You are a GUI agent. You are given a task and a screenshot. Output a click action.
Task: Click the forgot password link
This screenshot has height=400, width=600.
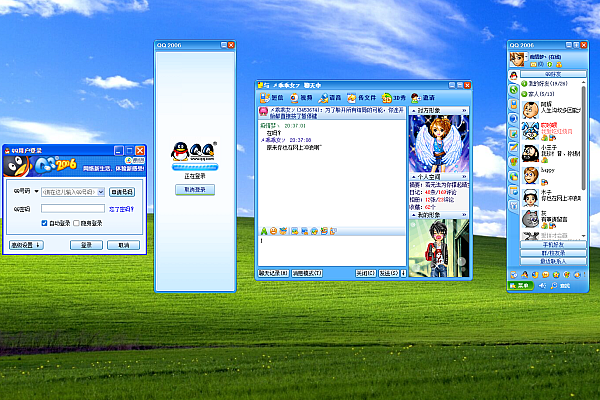coord(121,209)
